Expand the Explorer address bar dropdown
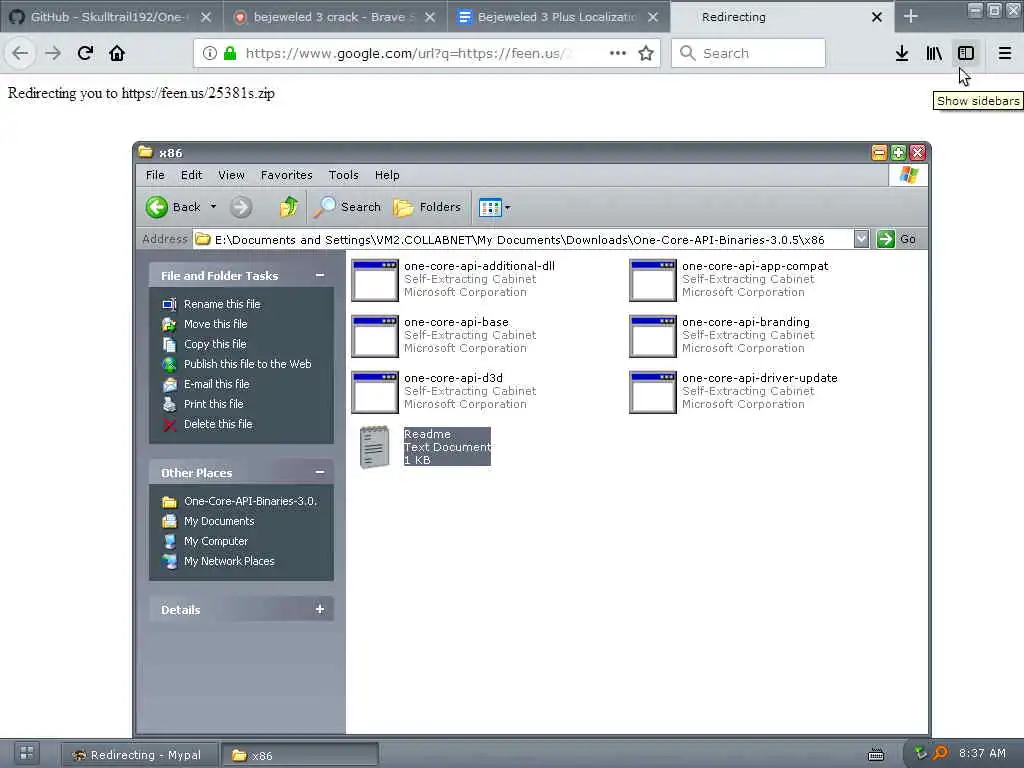The height and width of the screenshot is (768, 1024). (861, 239)
